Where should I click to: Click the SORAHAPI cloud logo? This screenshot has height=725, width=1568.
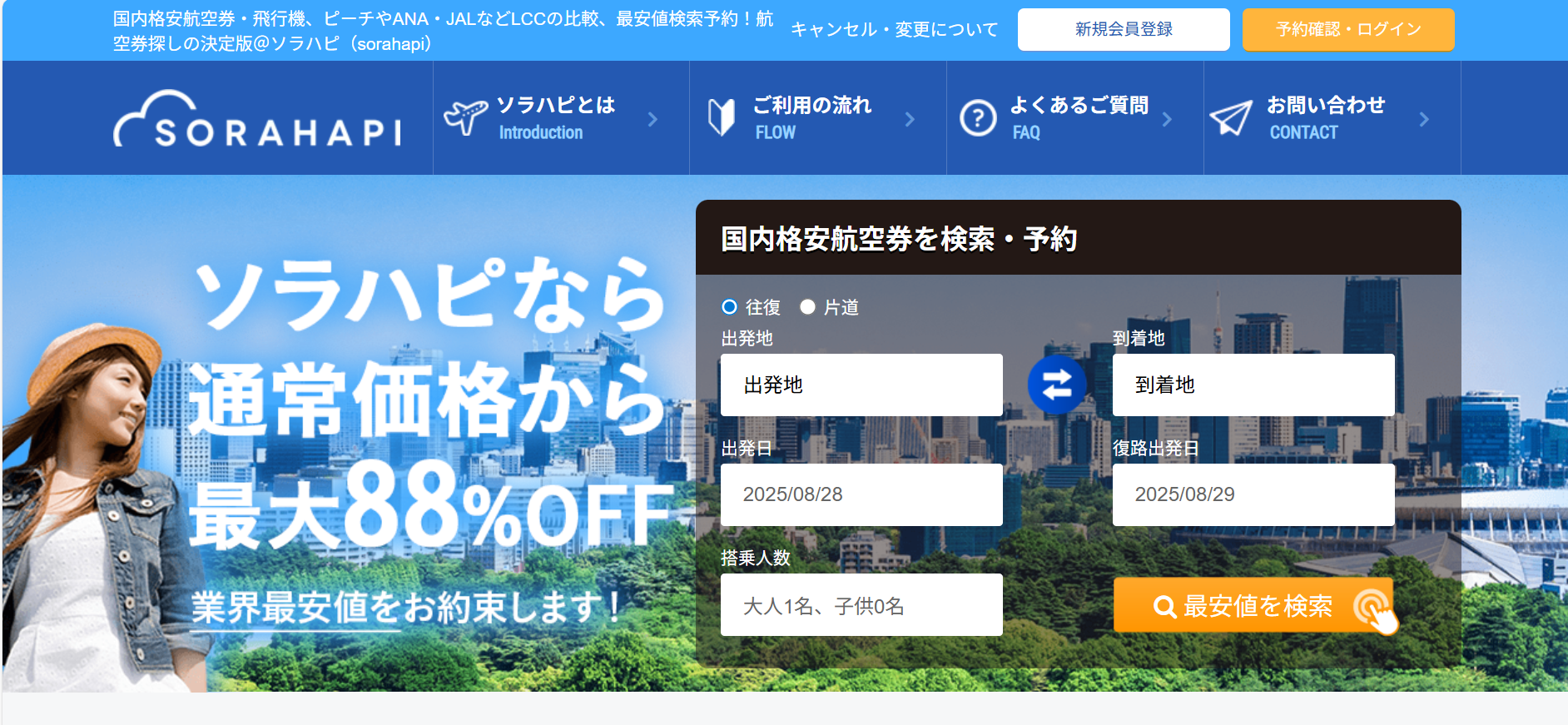coord(257,118)
